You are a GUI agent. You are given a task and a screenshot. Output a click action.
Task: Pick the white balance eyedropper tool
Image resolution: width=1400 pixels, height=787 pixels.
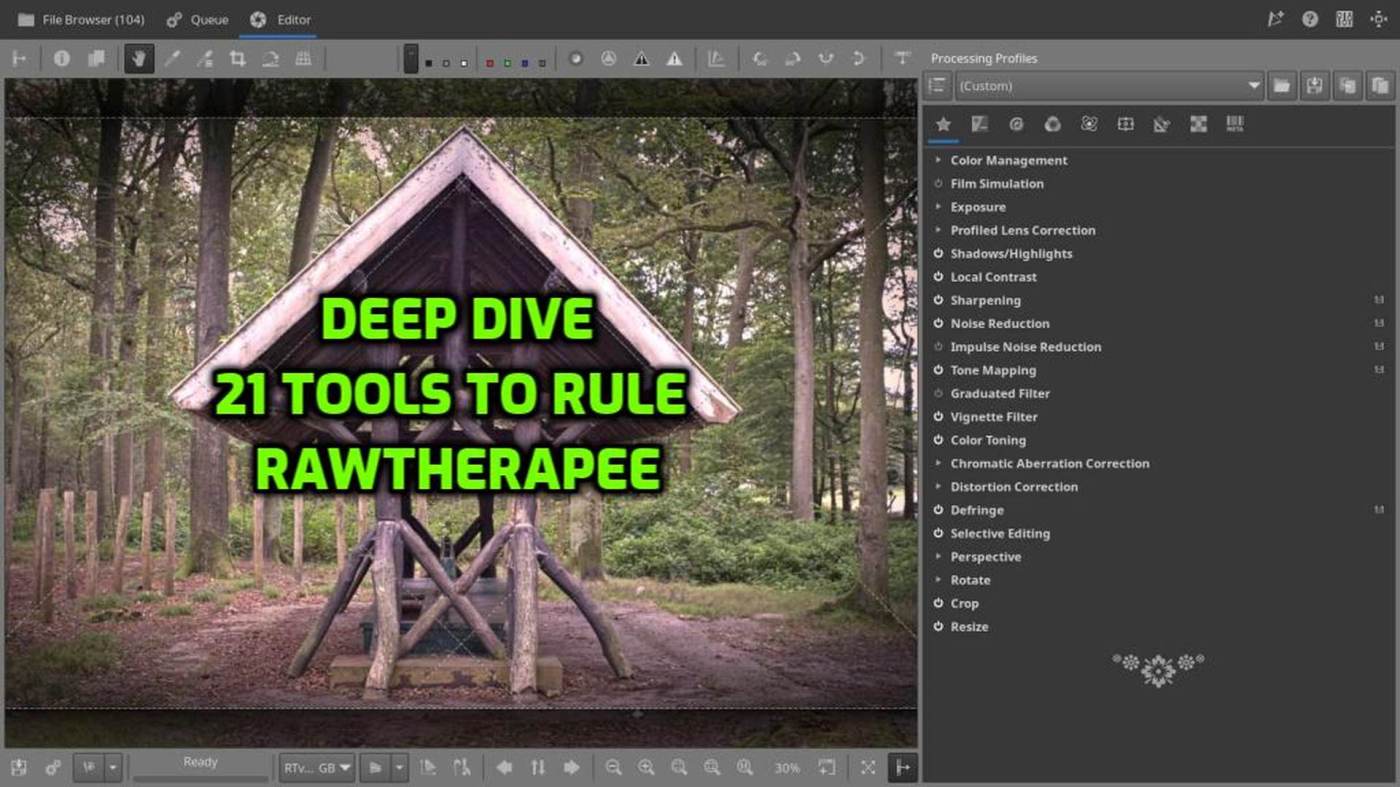[172, 59]
